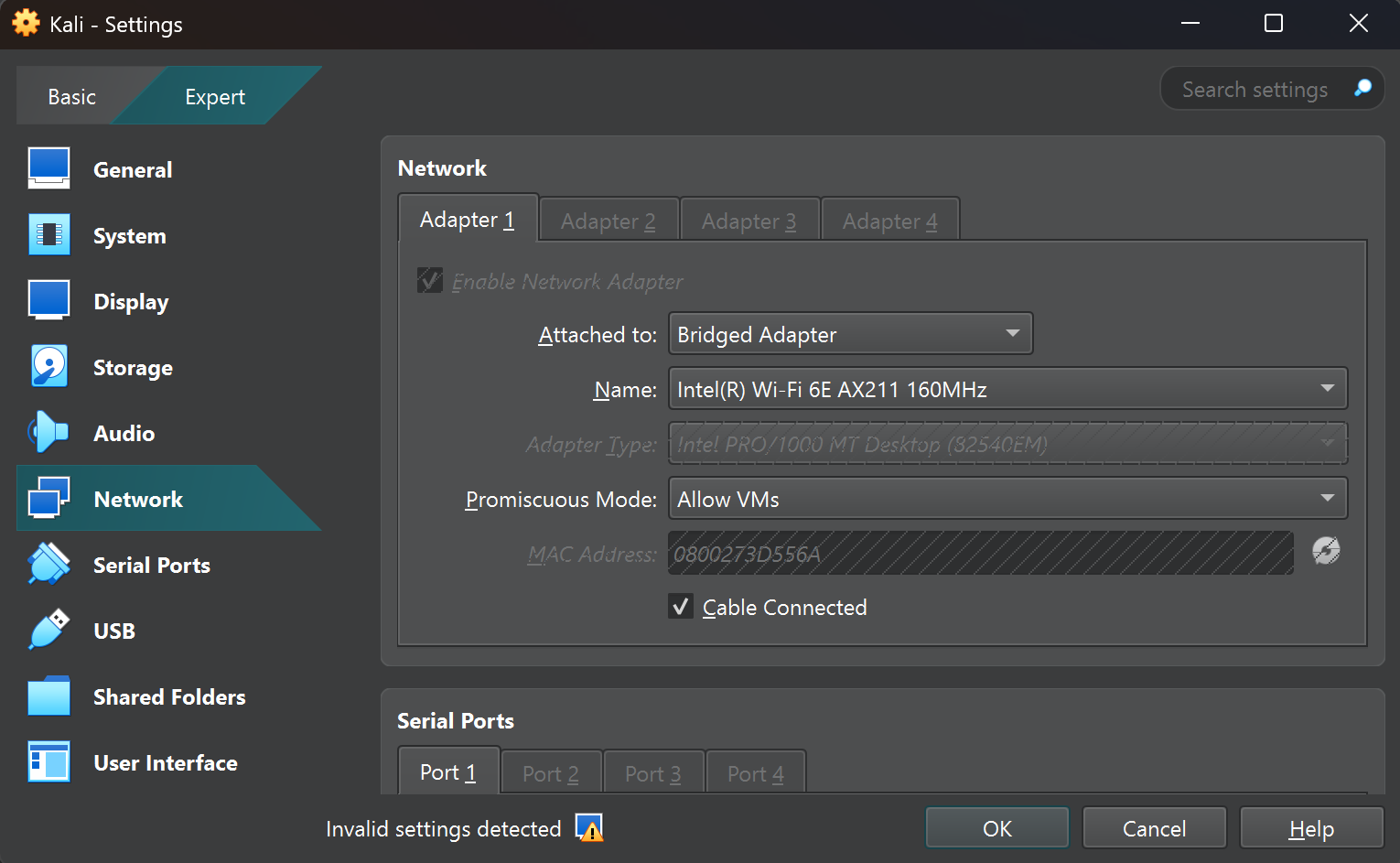The height and width of the screenshot is (863, 1400).
Task: Select the USB plug icon
Action: 48,631
